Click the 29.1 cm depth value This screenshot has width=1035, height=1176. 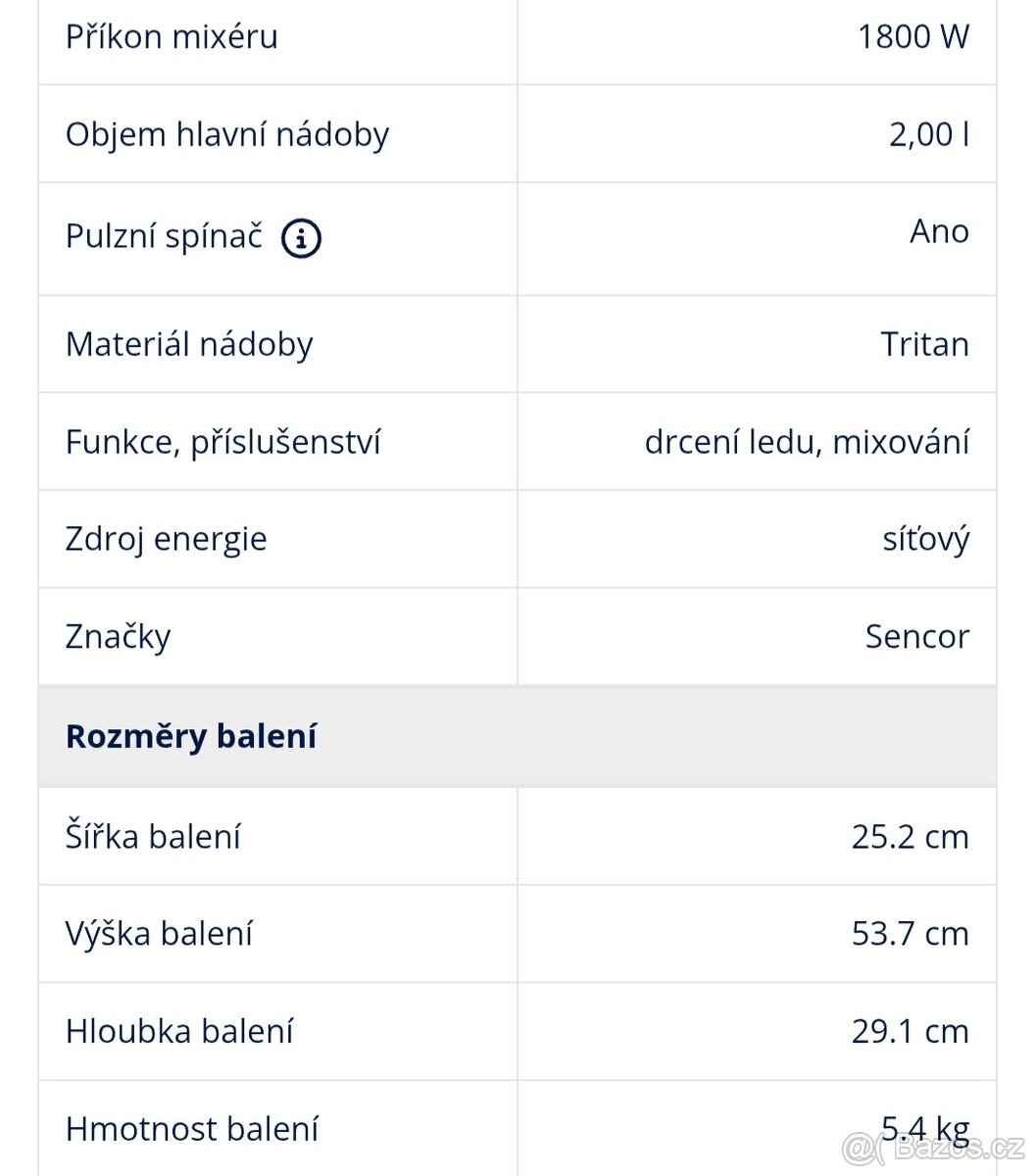[x=910, y=1031]
